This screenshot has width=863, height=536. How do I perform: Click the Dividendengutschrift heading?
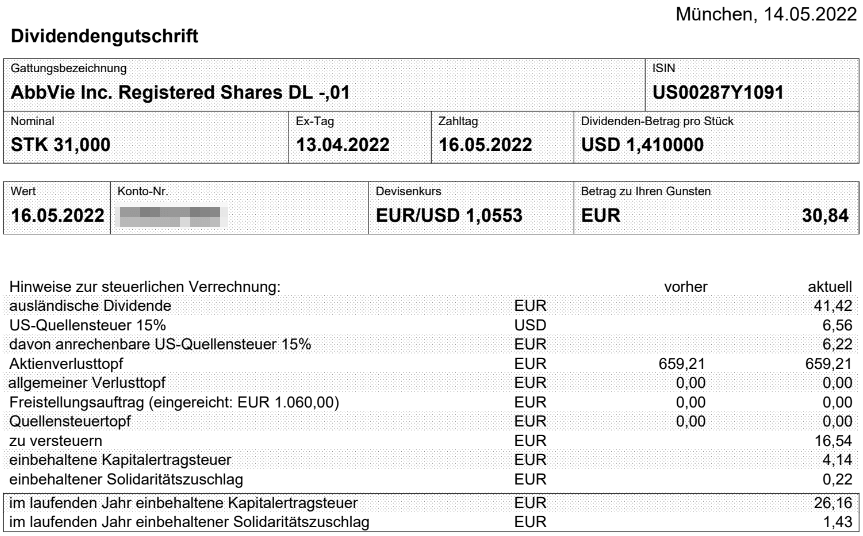coord(105,36)
